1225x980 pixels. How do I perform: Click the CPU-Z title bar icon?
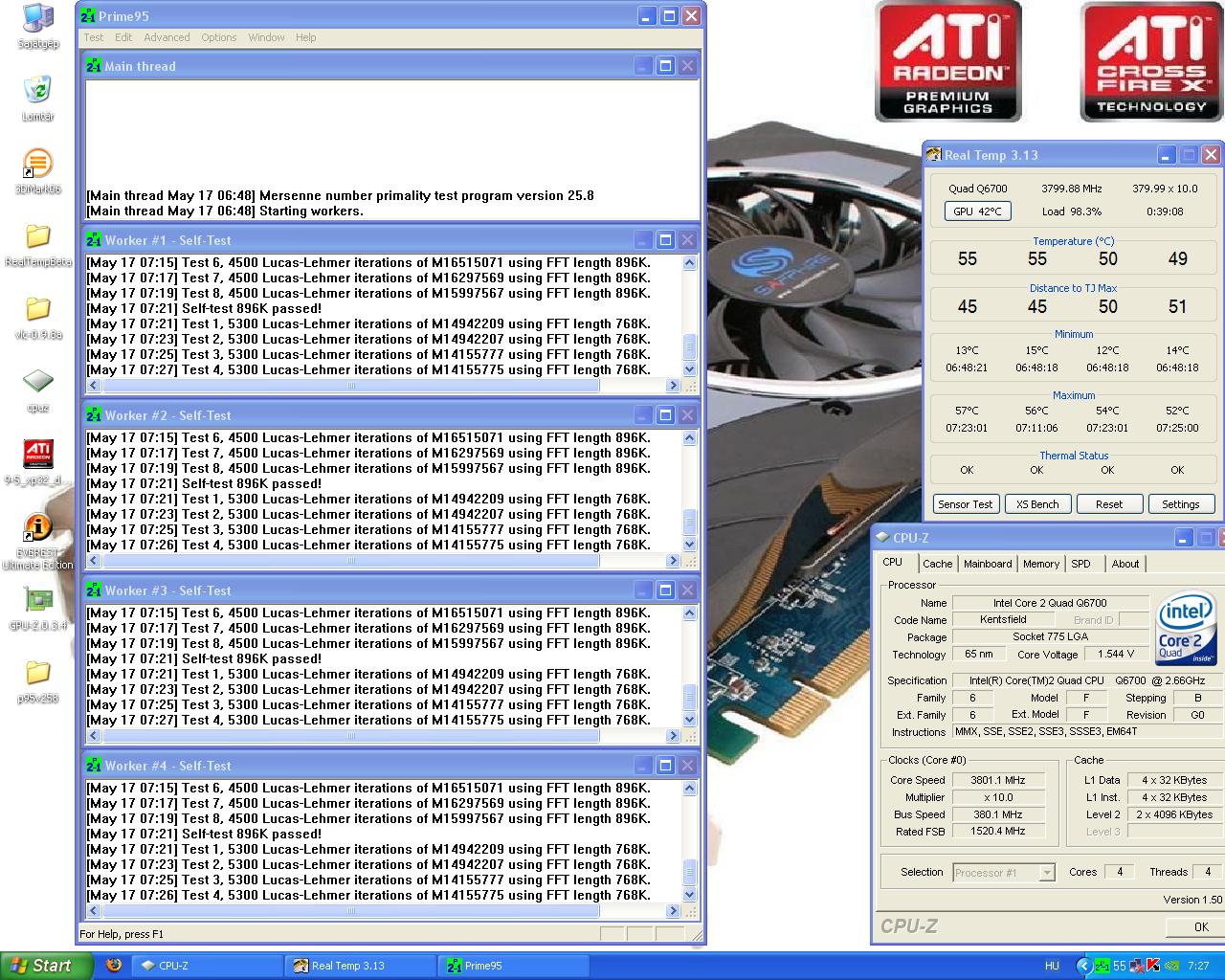[882, 538]
